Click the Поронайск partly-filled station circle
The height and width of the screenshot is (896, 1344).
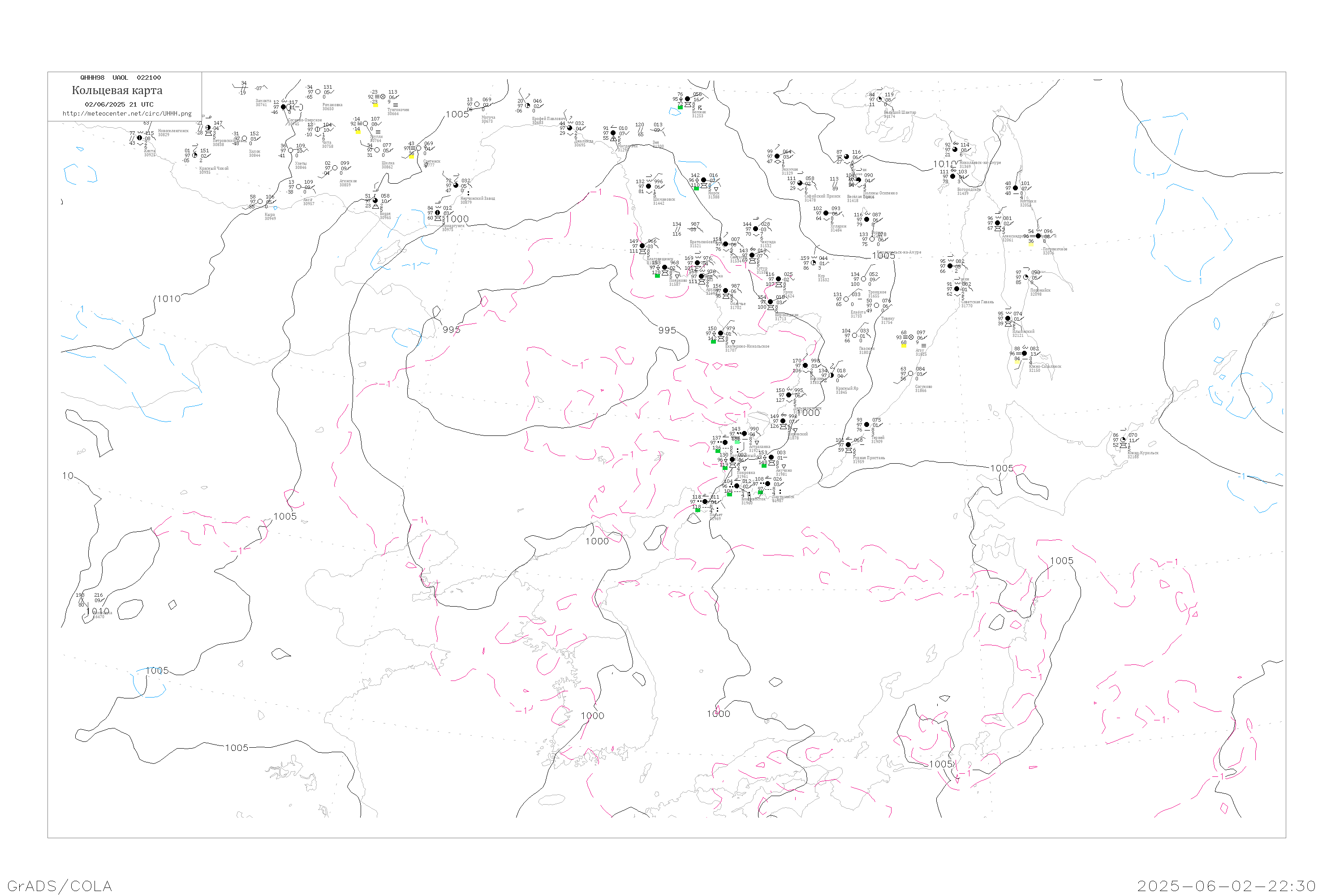1026,277
